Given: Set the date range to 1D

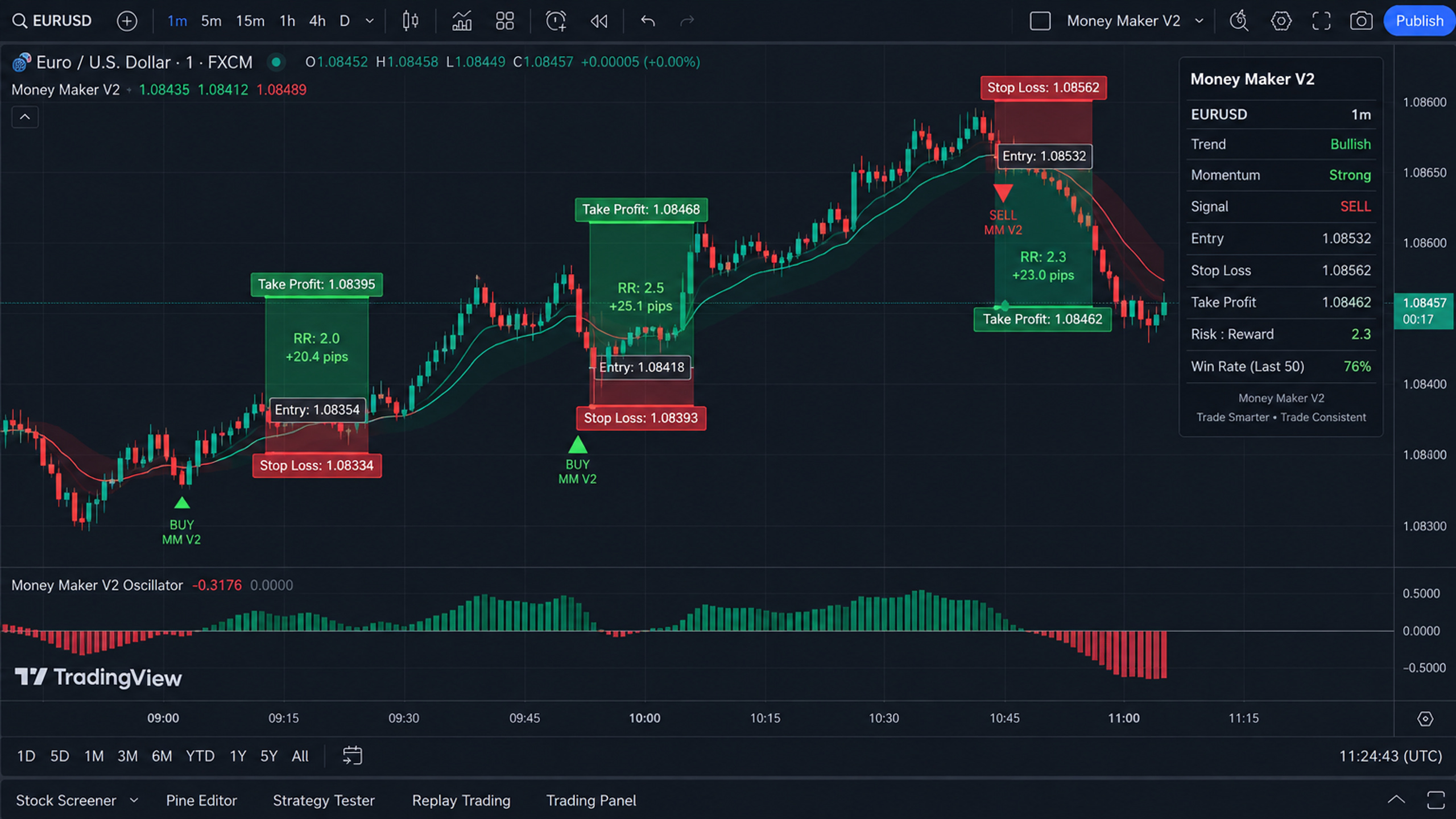Looking at the screenshot, I should [26, 756].
